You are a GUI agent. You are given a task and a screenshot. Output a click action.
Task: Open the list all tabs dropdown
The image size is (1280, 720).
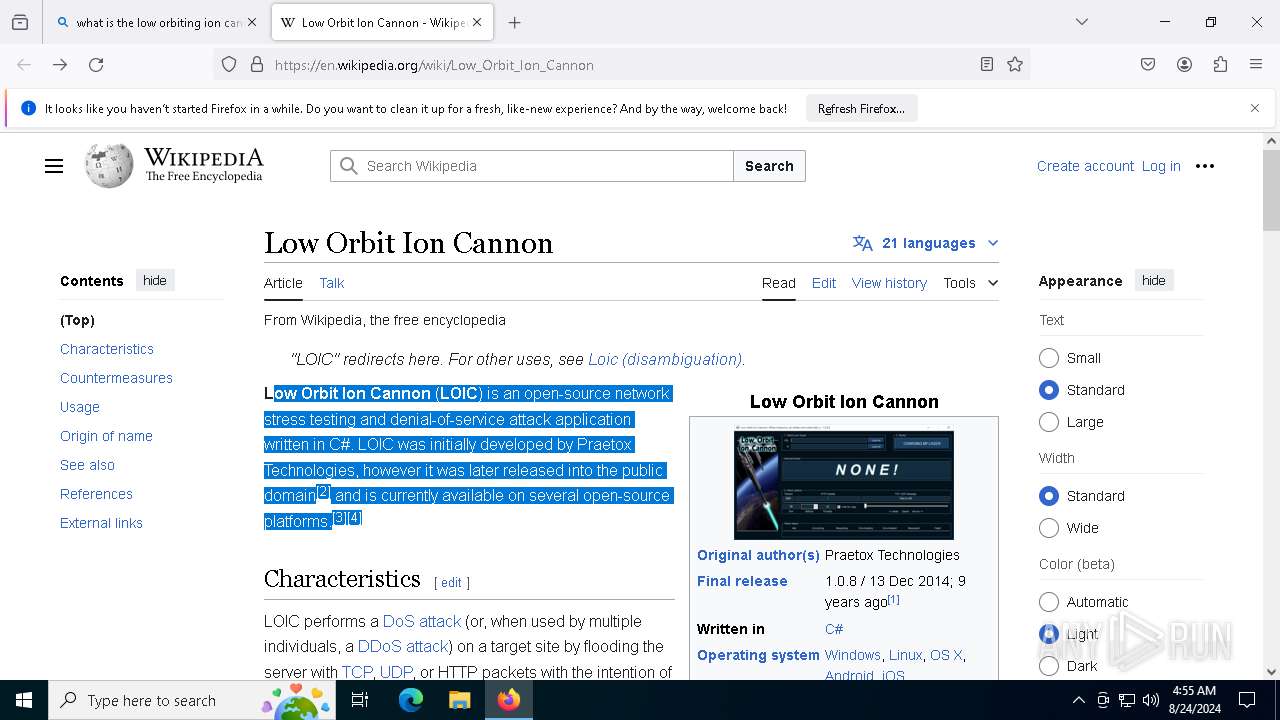coord(1082,22)
